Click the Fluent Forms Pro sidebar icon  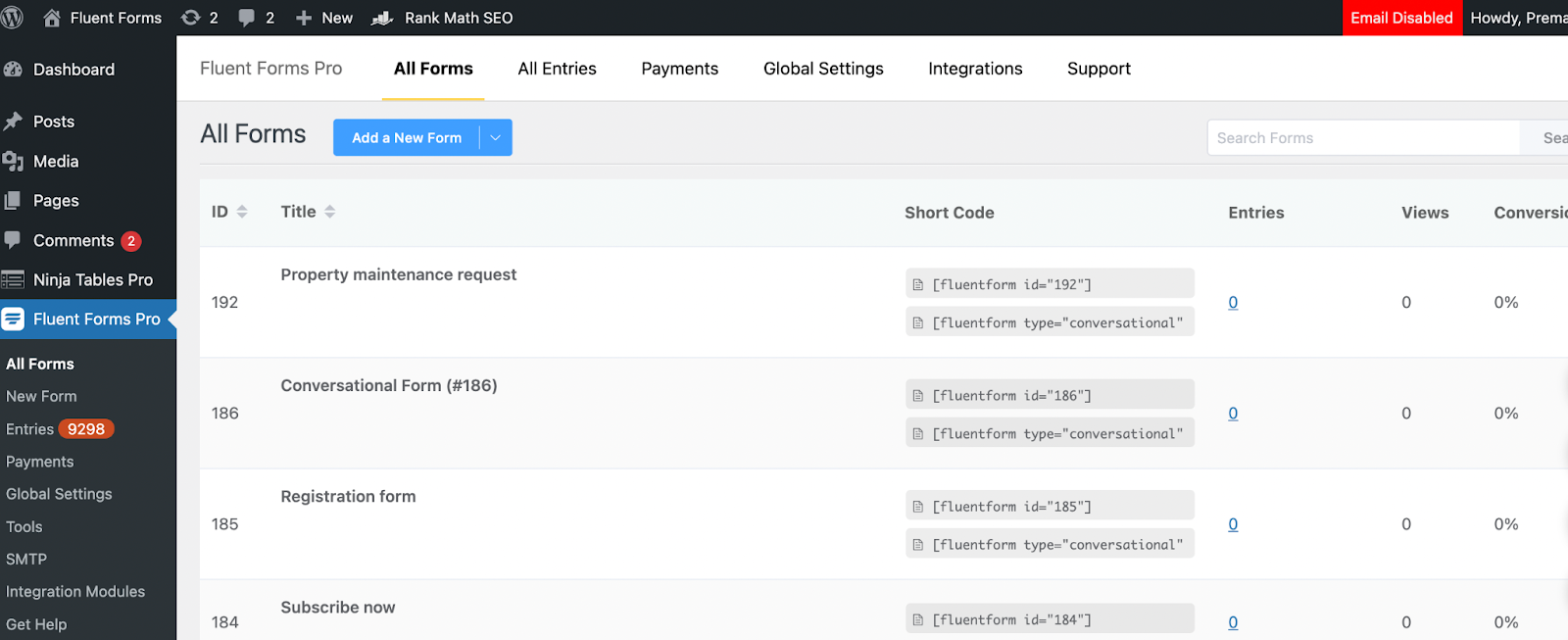click(x=13, y=320)
